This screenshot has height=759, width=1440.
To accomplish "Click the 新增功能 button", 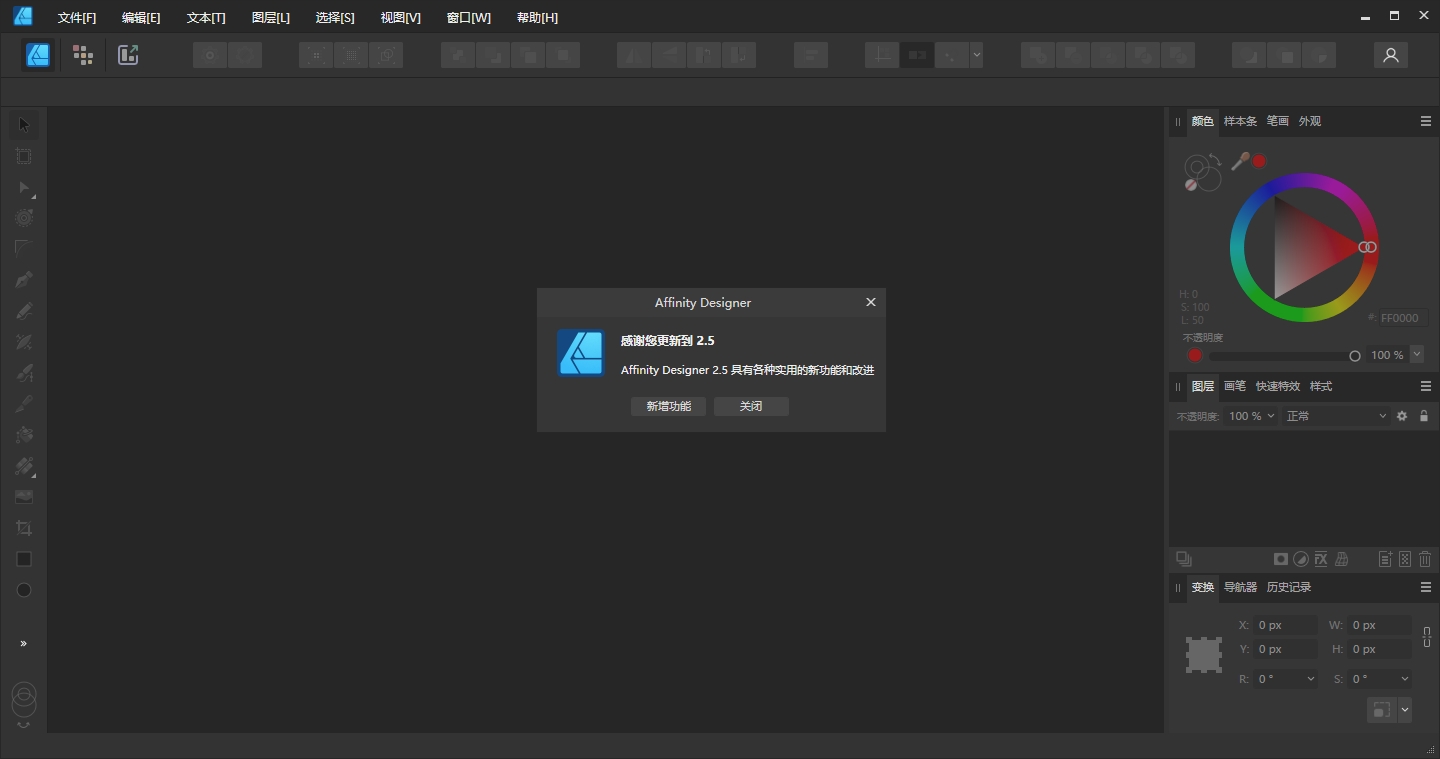I will (x=668, y=406).
